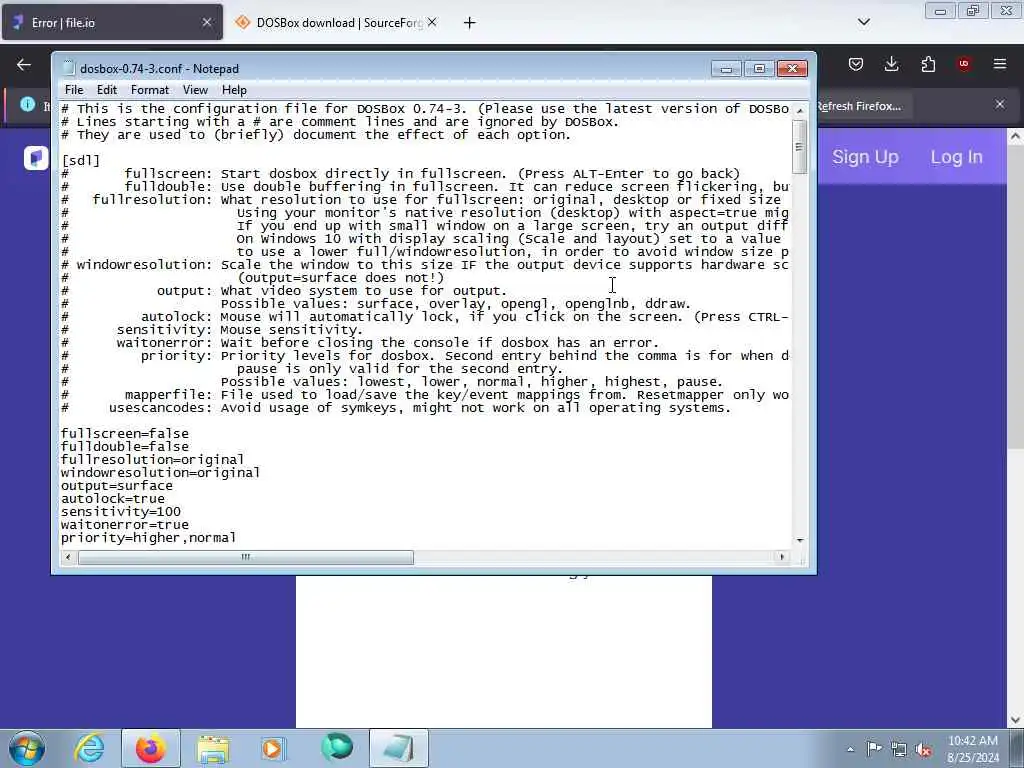Click the info icon on the notification bar
Image resolution: width=1024 pixels, height=768 pixels.
[27, 104]
